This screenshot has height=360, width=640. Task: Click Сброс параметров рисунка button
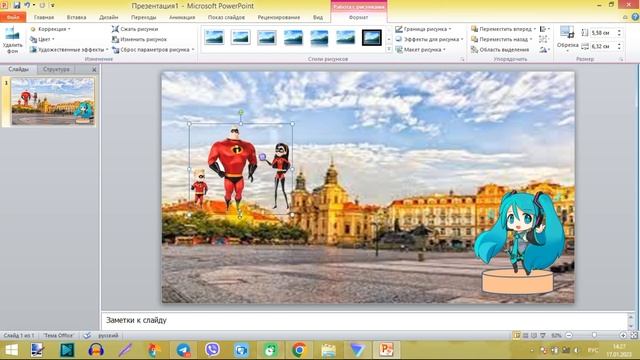[151, 49]
